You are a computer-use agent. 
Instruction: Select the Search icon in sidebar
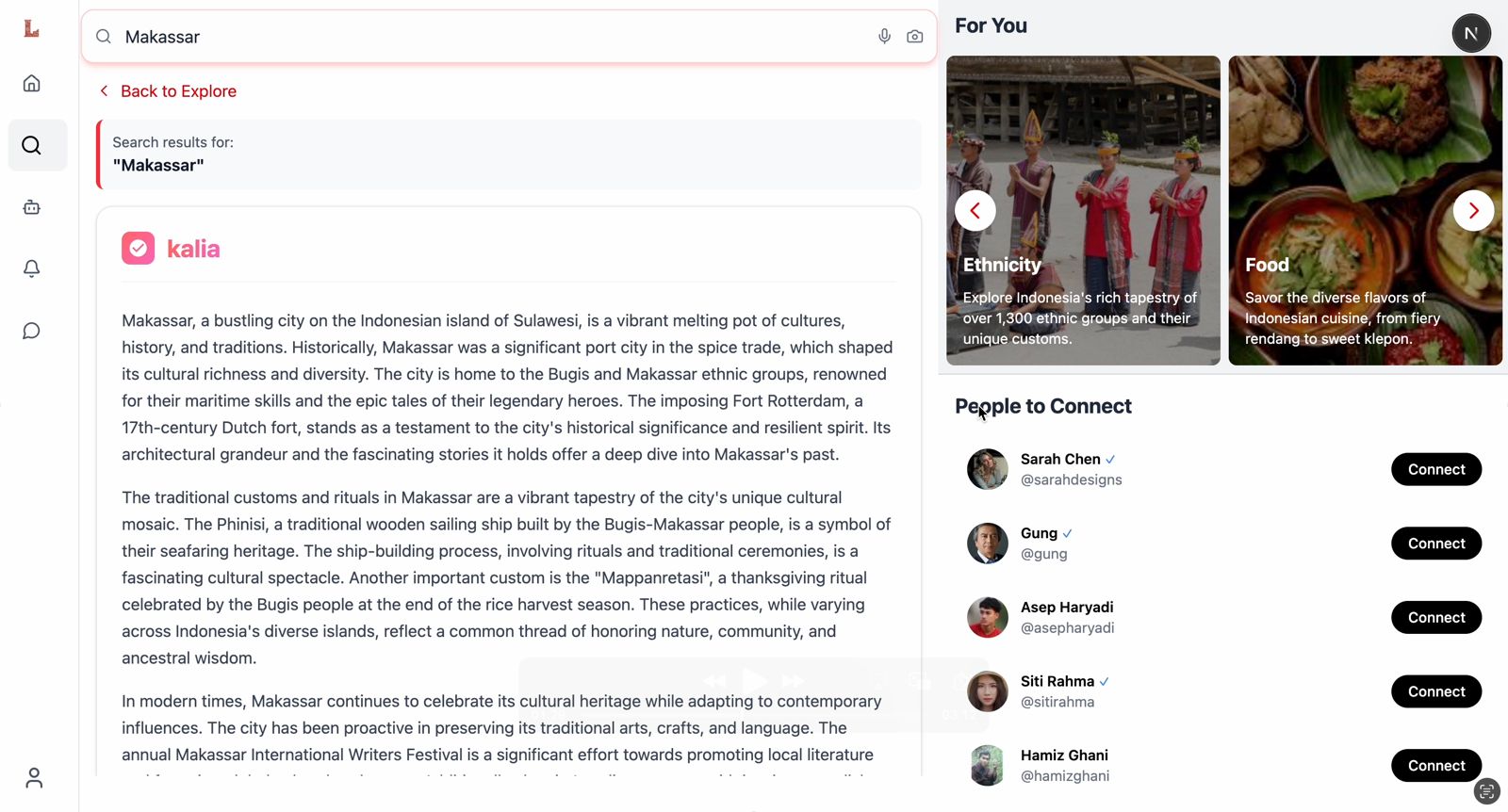click(32, 145)
